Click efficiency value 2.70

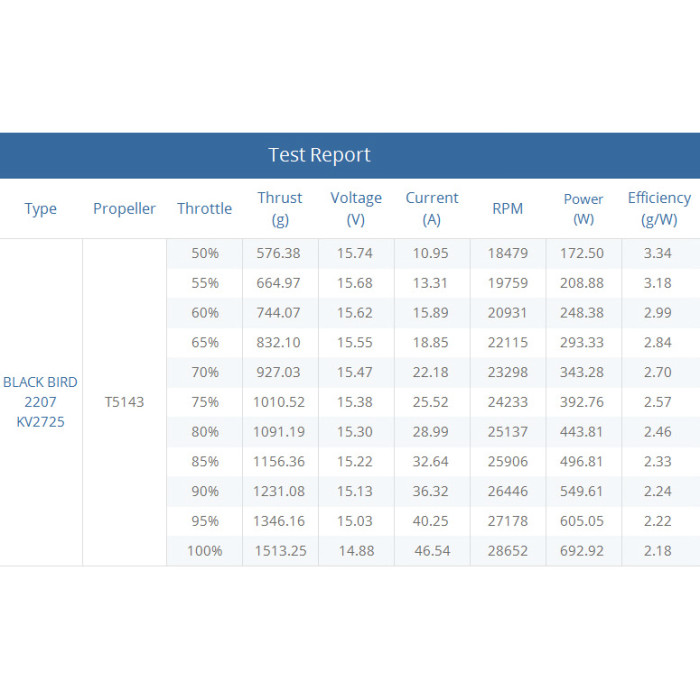658,372
